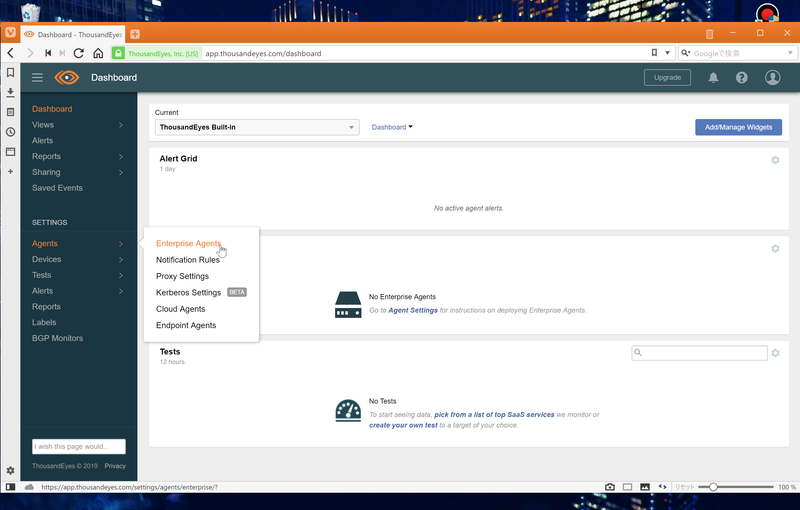
Task: Open search engine dropdown arrow
Action: [x=790, y=53]
